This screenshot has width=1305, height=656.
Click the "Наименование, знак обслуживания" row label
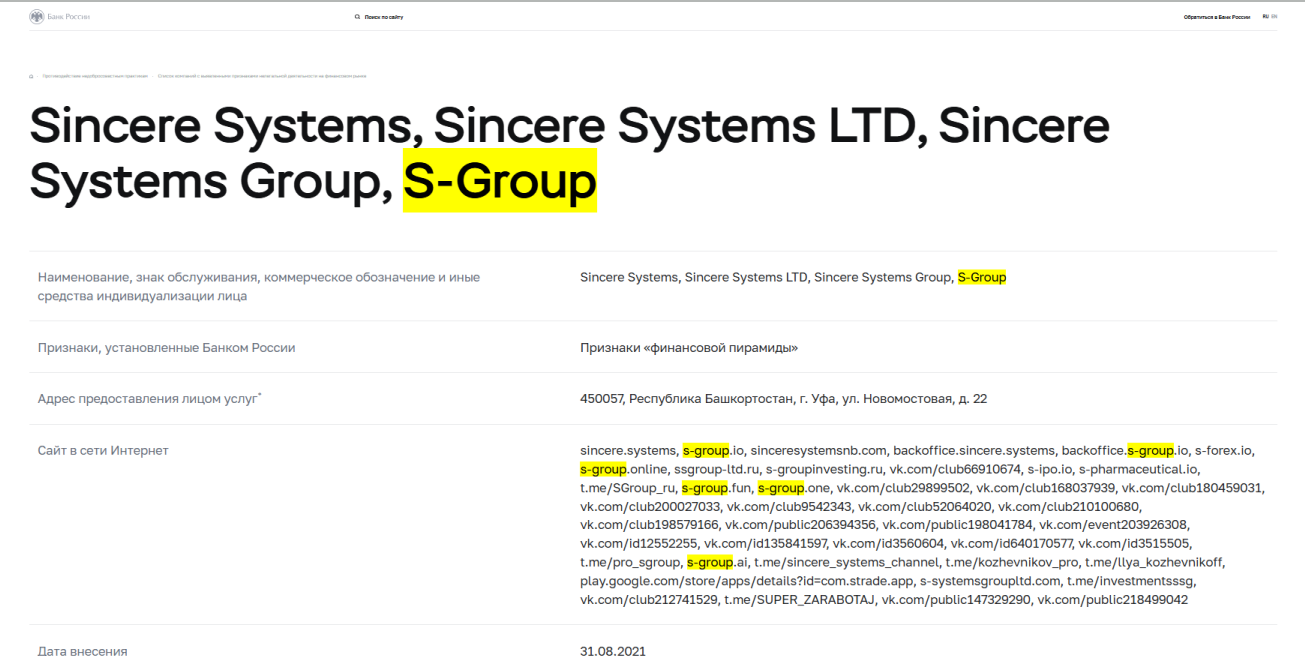point(258,286)
